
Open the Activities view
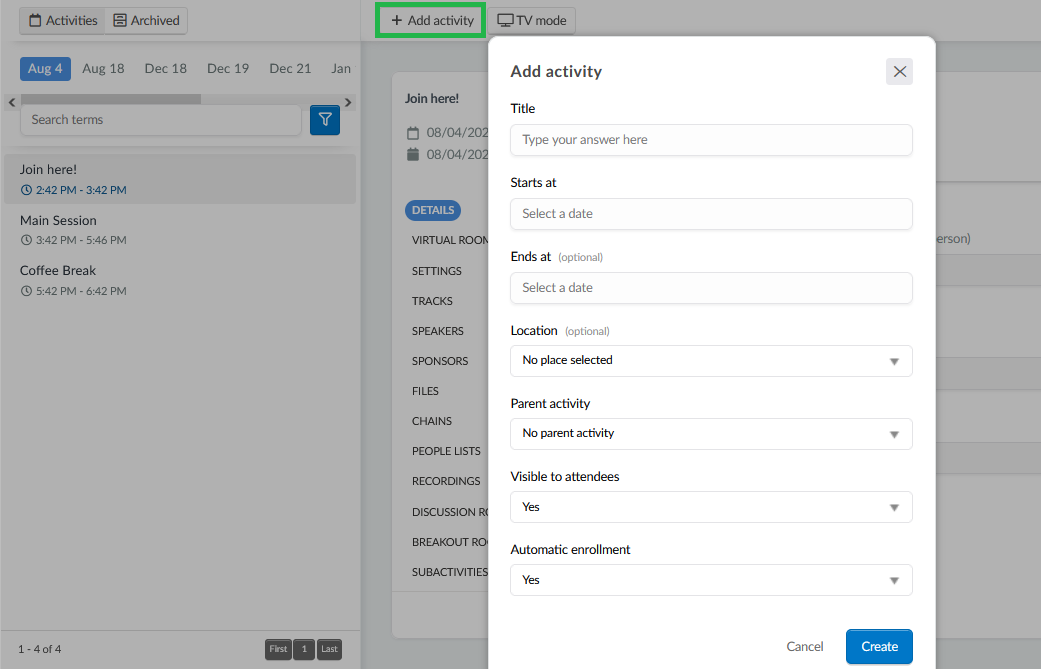click(x=63, y=21)
